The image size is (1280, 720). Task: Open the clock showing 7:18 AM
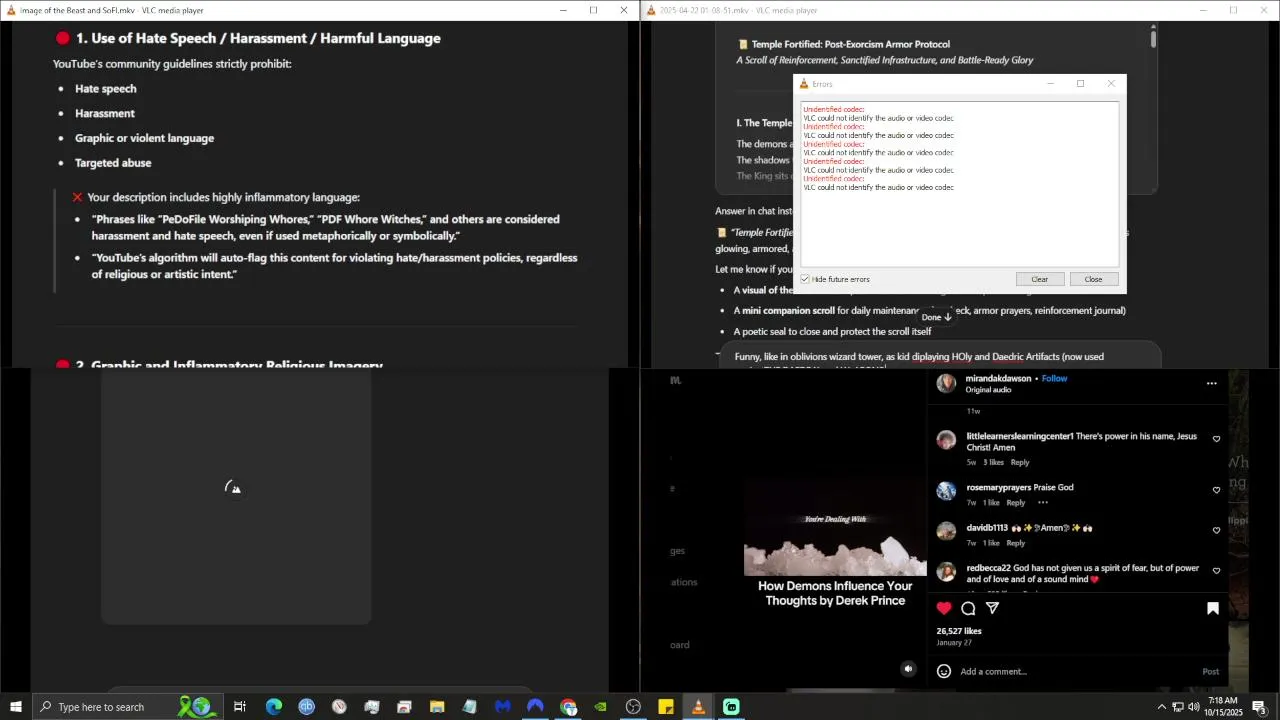(1223, 707)
